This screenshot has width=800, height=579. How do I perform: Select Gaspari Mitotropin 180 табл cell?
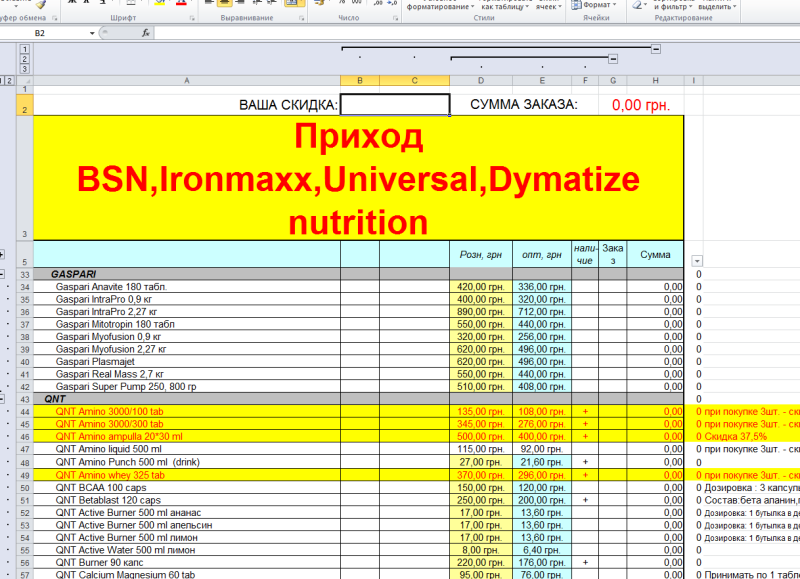[187, 324]
